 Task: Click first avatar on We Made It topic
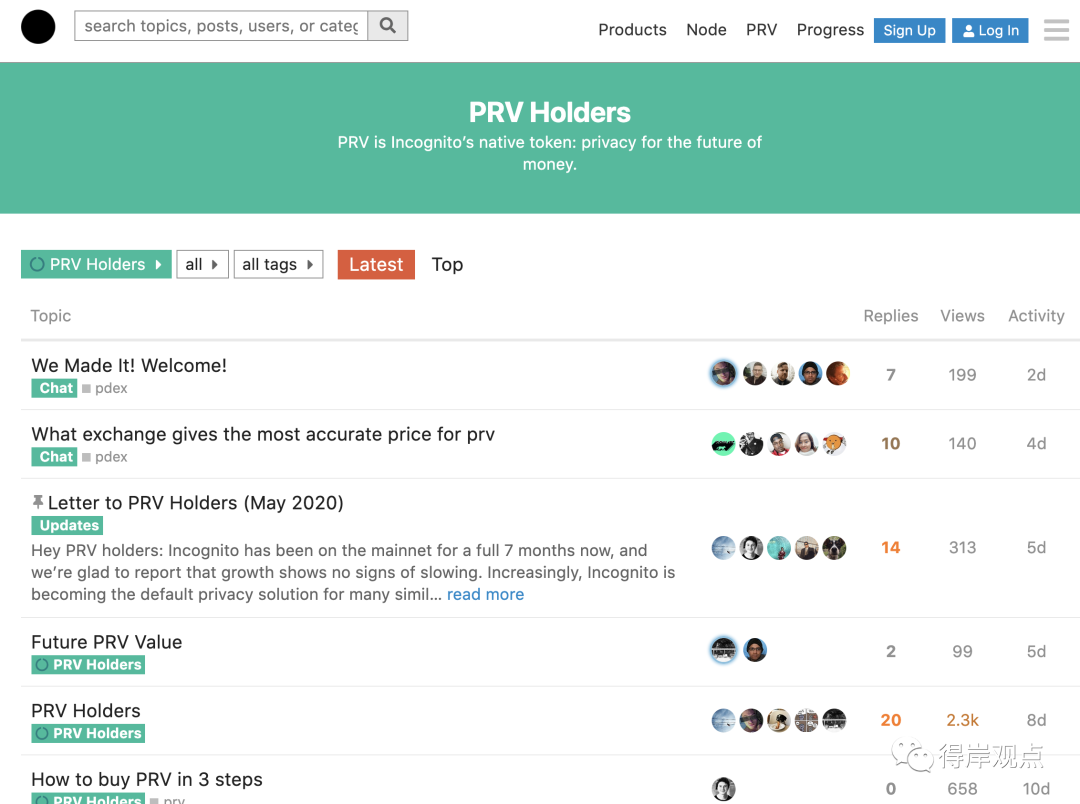click(x=723, y=373)
